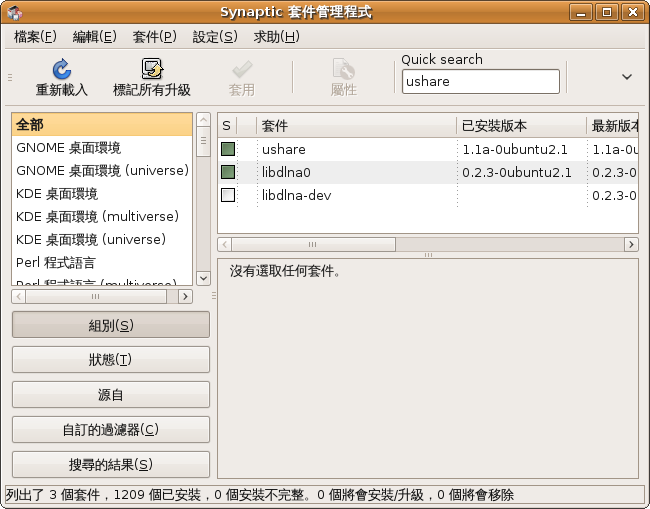Viewport: 650px width, 509px height.
Task: Click the Quick search input field
Action: [x=480, y=82]
